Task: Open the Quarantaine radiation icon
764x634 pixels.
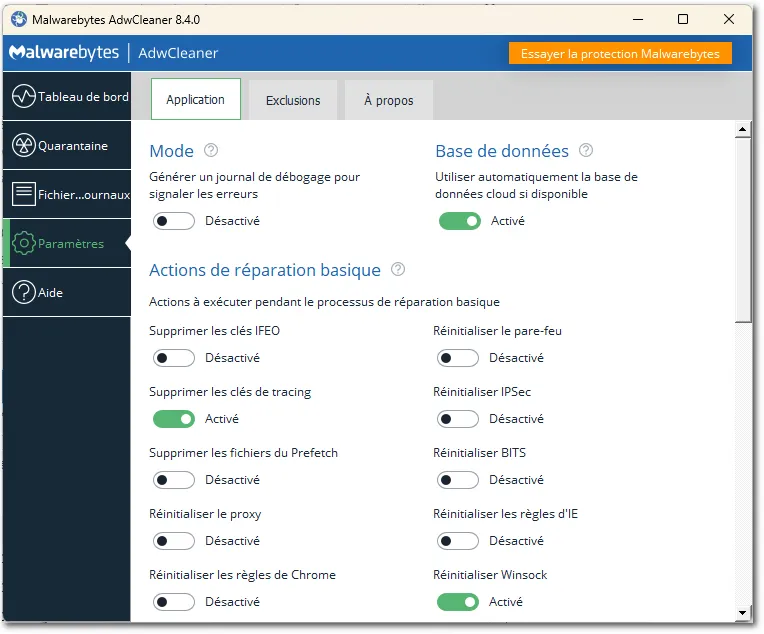Action: [24, 145]
